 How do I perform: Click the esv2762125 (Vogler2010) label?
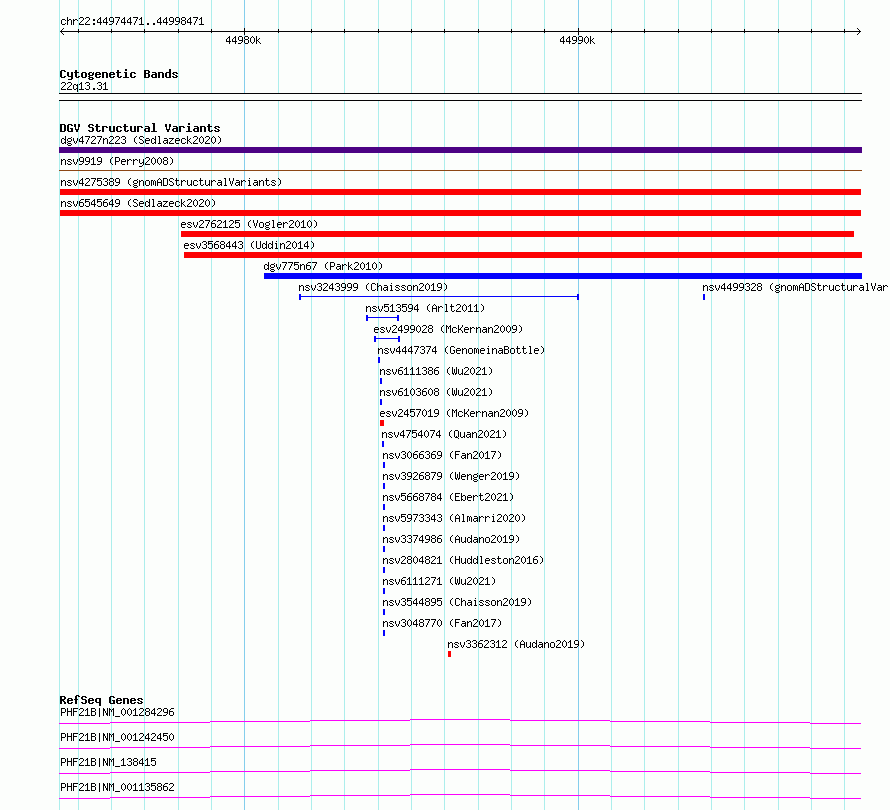(x=249, y=224)
